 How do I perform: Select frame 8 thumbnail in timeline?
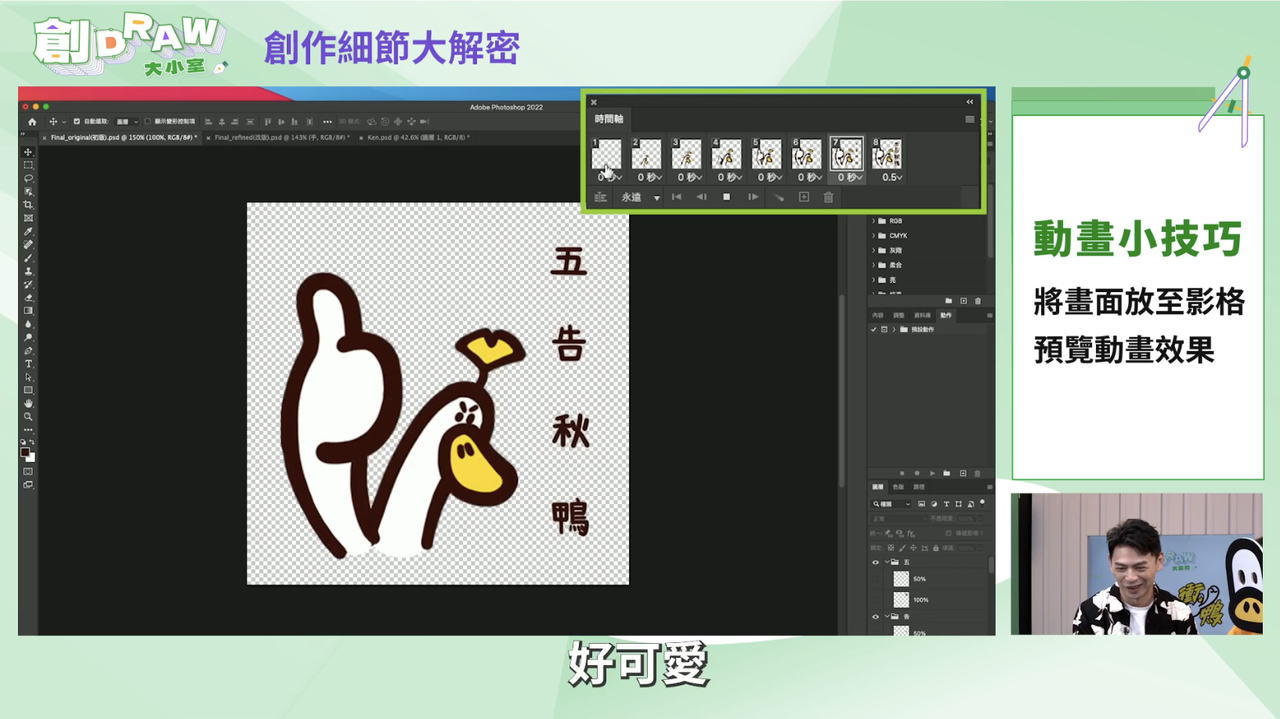(886, 154)
